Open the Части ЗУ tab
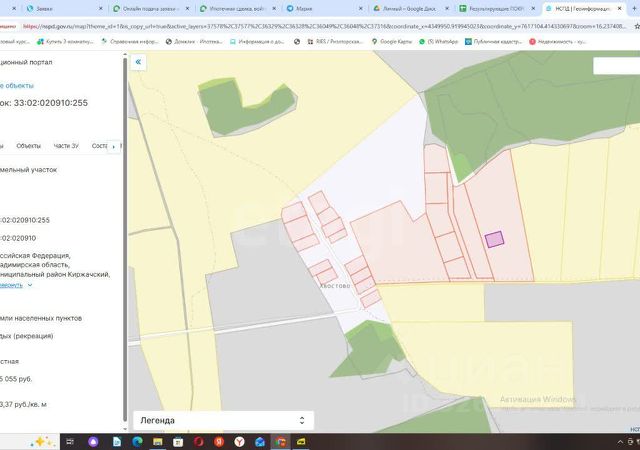Image resolution: width=640 pixels, height=450 pixels. pos(66,146)
